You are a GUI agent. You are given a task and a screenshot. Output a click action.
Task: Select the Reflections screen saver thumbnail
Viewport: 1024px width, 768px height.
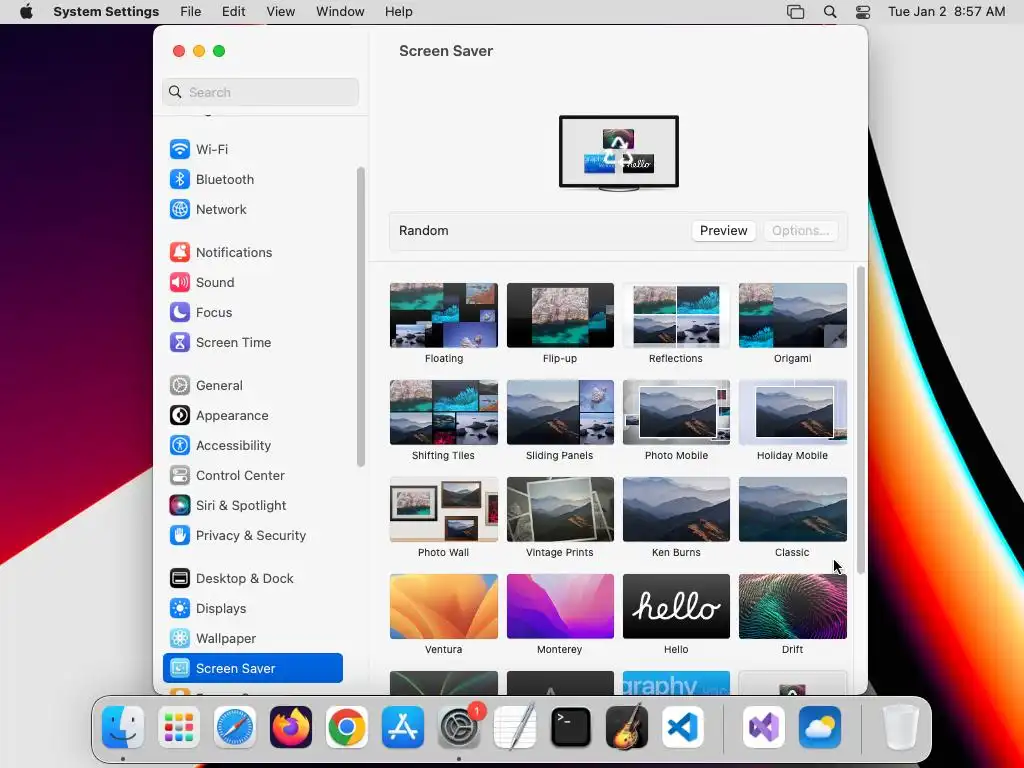(x=677, y=315)
